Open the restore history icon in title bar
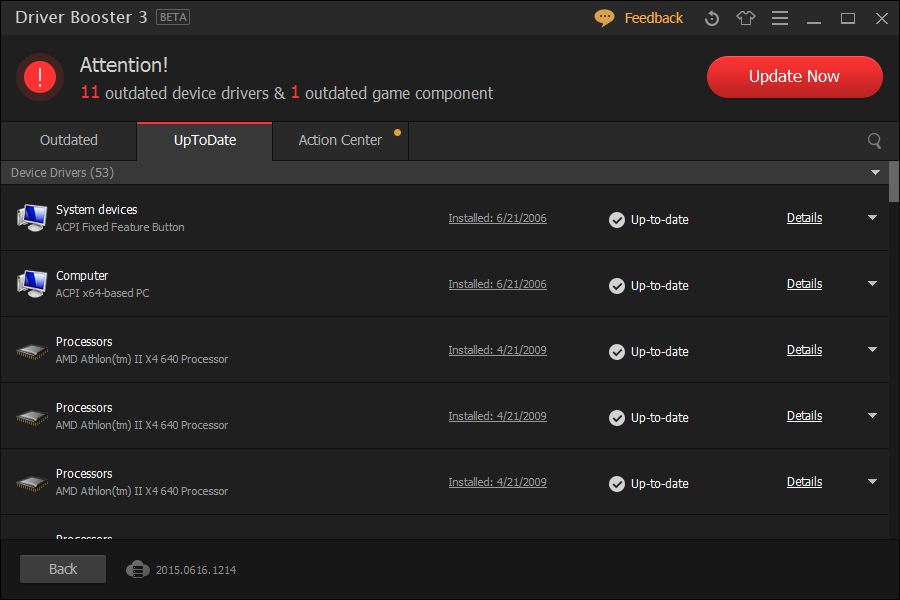The image size is (900, 600). point(712,18)
